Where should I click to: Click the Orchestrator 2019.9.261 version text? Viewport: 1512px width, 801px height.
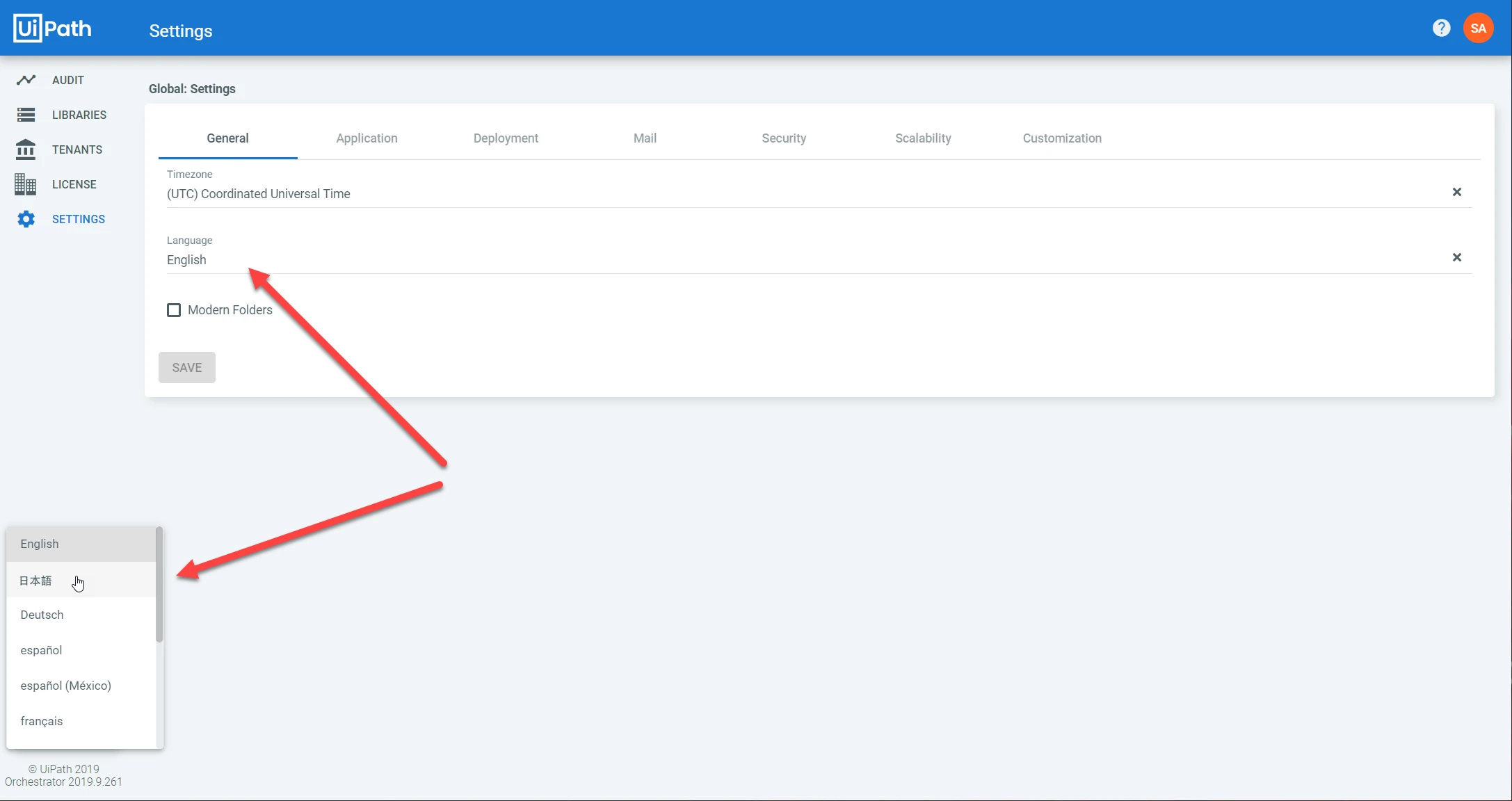63,782
